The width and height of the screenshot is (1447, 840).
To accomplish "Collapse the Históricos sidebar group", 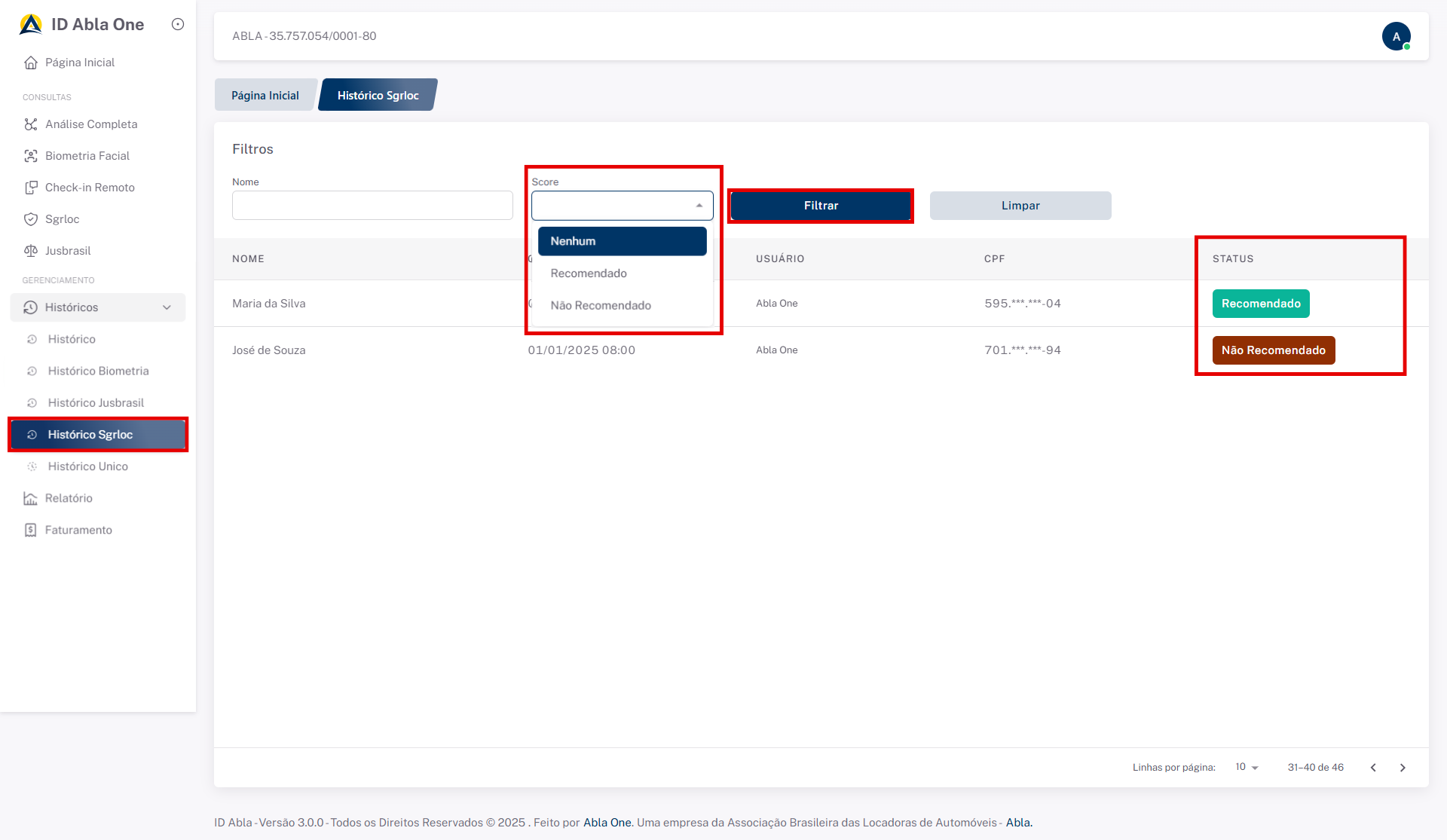I will (167, 307).
